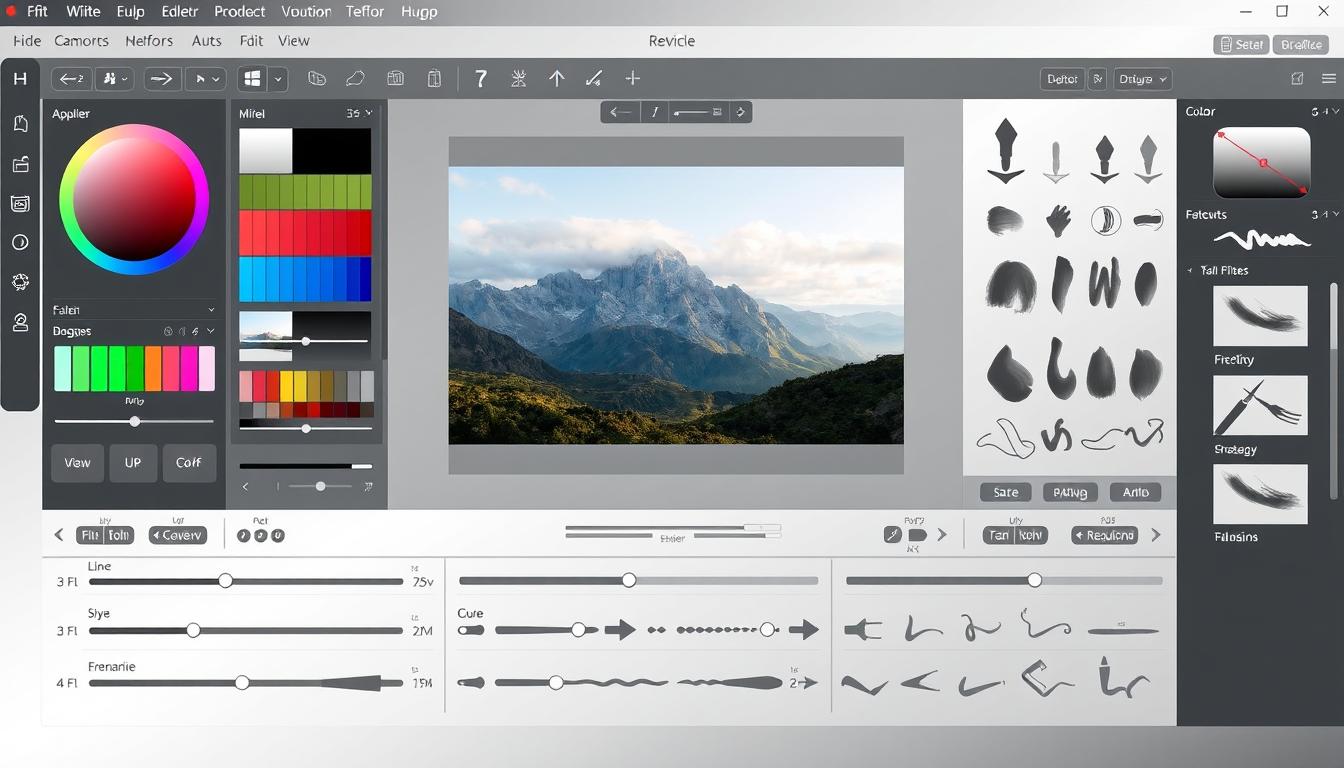Select the Freeliry brush thumbnail

click(1260, 316)
